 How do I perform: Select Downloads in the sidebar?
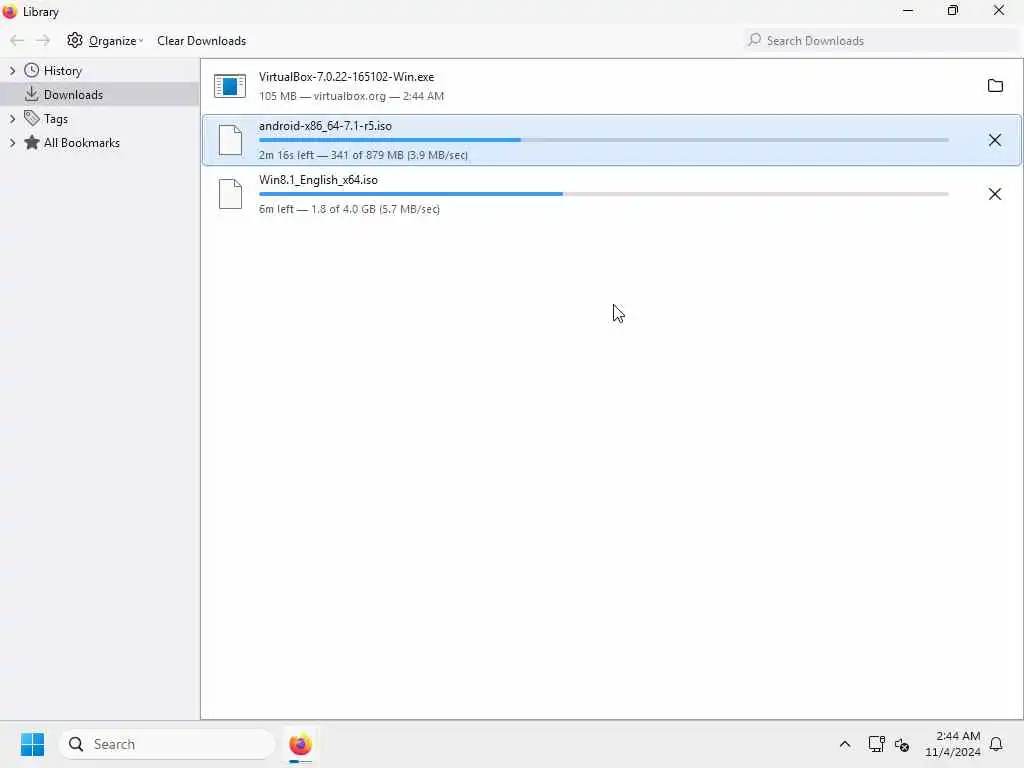[73, 95]
